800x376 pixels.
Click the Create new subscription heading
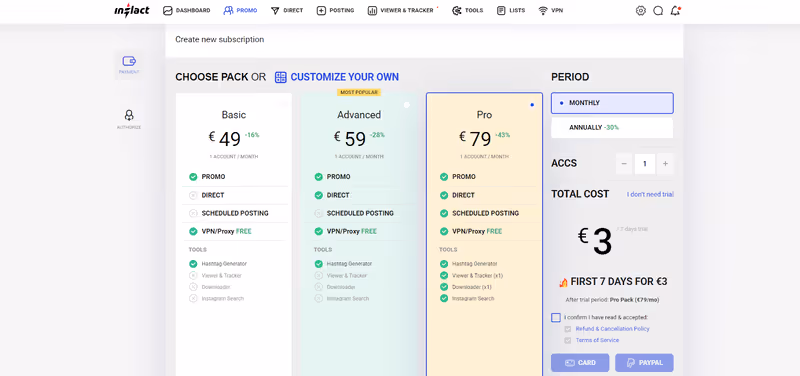[219, 39]
